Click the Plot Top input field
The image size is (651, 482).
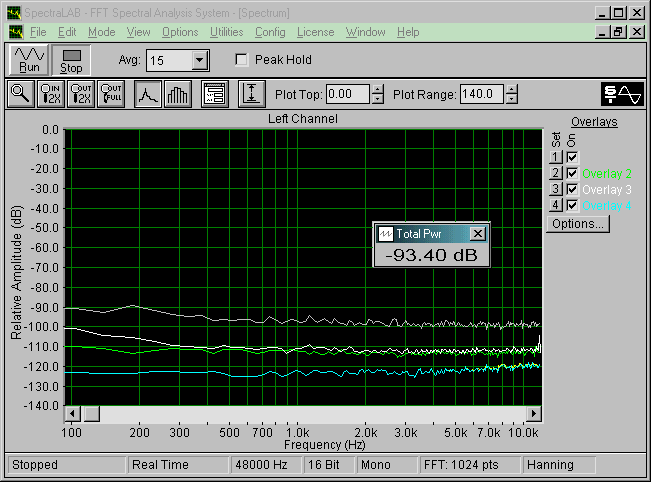pyautogui.click(x=348, y=94)
